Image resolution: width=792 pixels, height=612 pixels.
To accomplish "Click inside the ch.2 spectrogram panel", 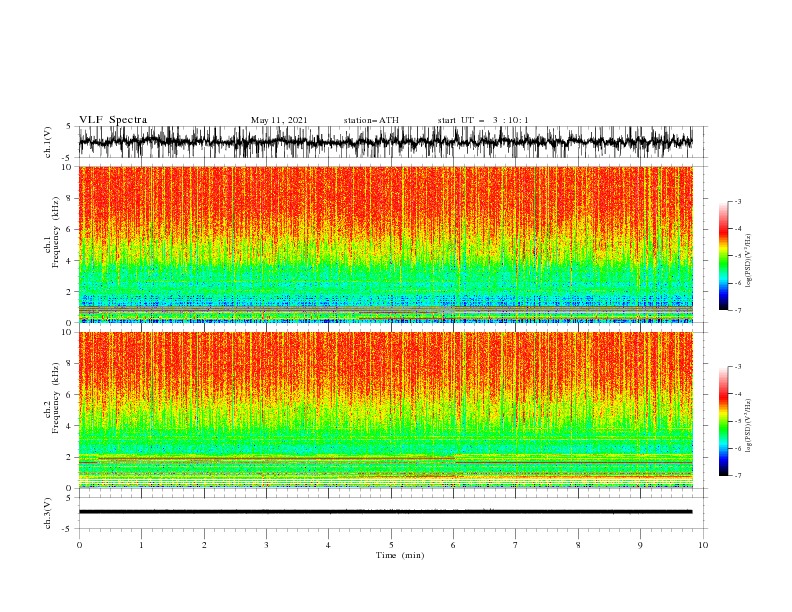I will 385,410.
